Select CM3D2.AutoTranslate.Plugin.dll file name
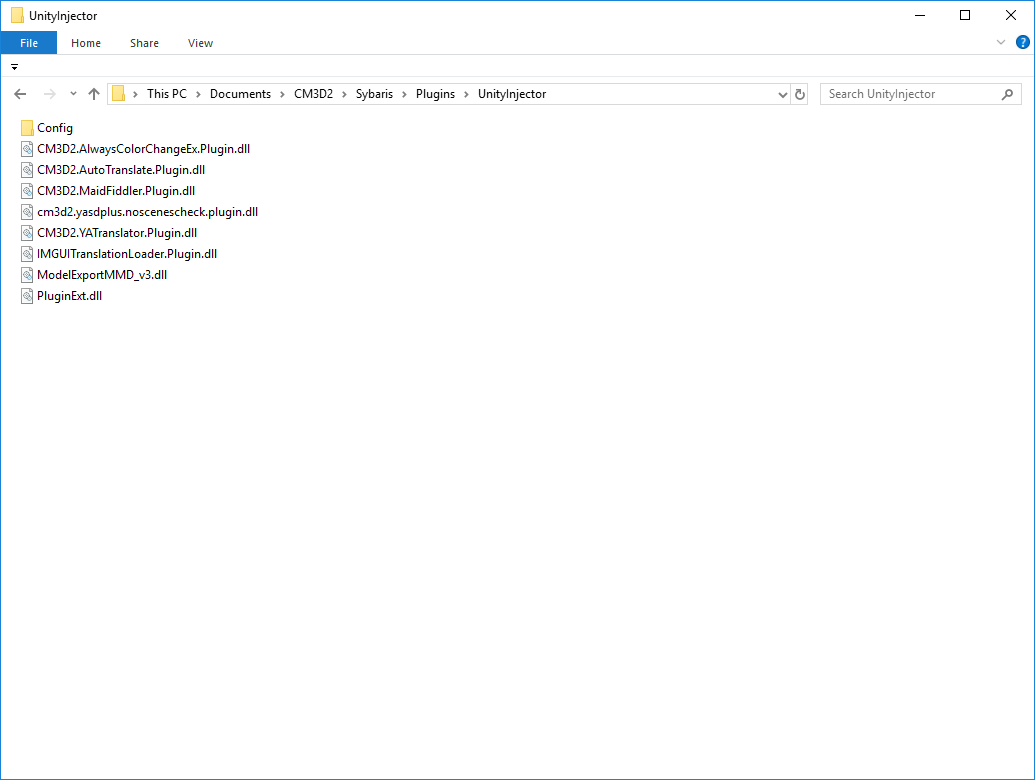 [121, 170]
